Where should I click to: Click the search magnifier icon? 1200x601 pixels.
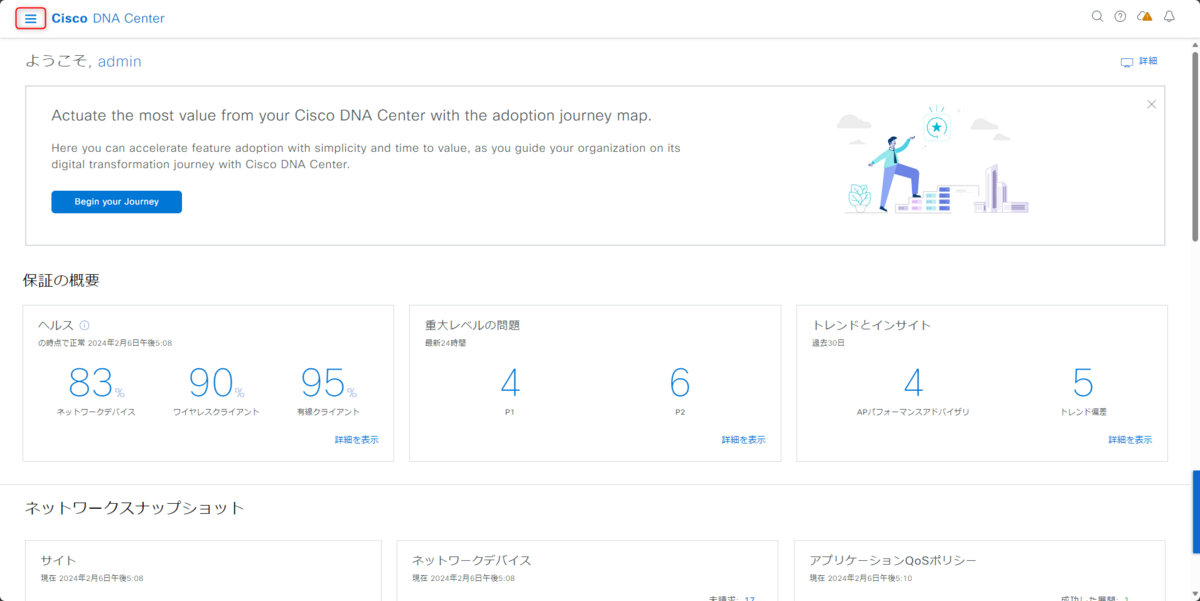tap(1097, 17)
